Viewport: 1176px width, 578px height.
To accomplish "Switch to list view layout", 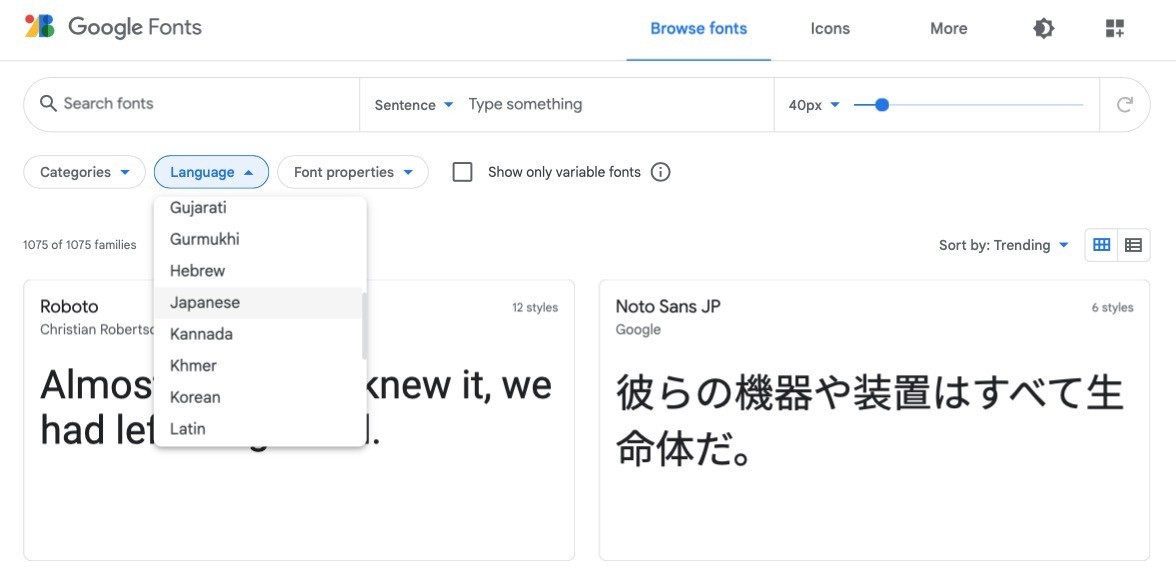I will pos(1133,244).
